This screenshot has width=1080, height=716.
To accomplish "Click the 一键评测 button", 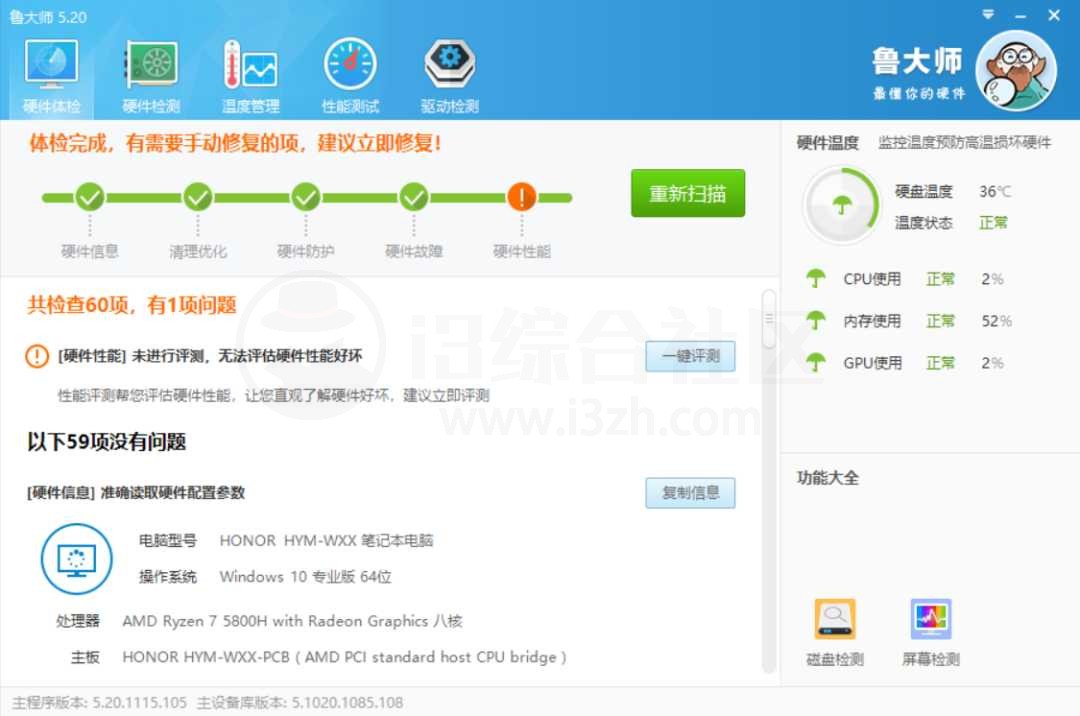I will [x=690, y=356].
